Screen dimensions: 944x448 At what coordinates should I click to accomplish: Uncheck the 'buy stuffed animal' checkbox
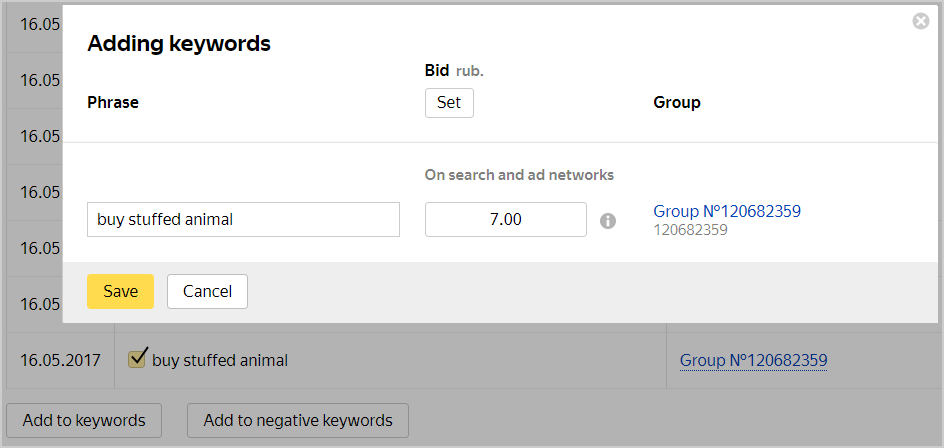[x=138, y=358]
